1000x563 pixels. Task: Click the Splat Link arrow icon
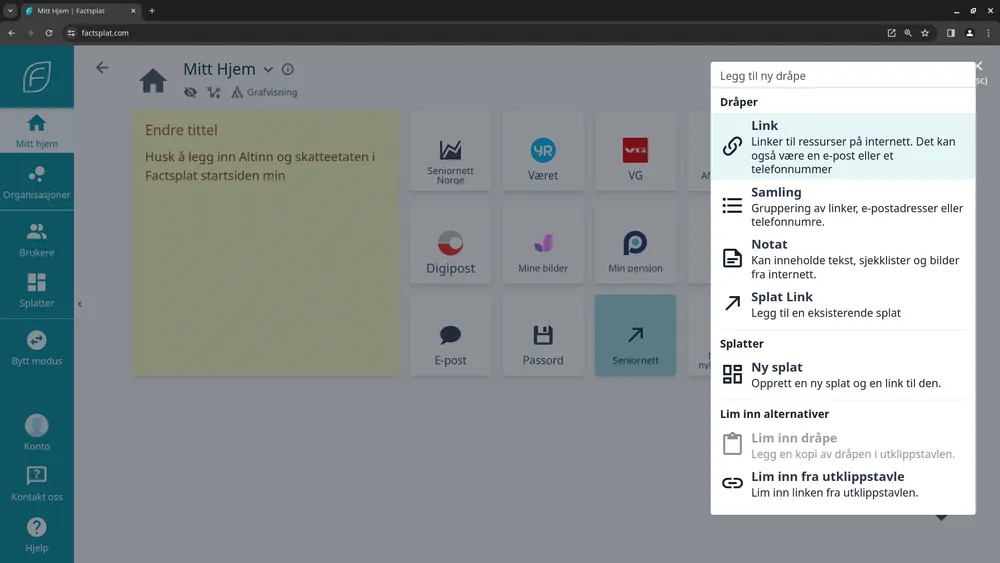click(x=732, y=304)
